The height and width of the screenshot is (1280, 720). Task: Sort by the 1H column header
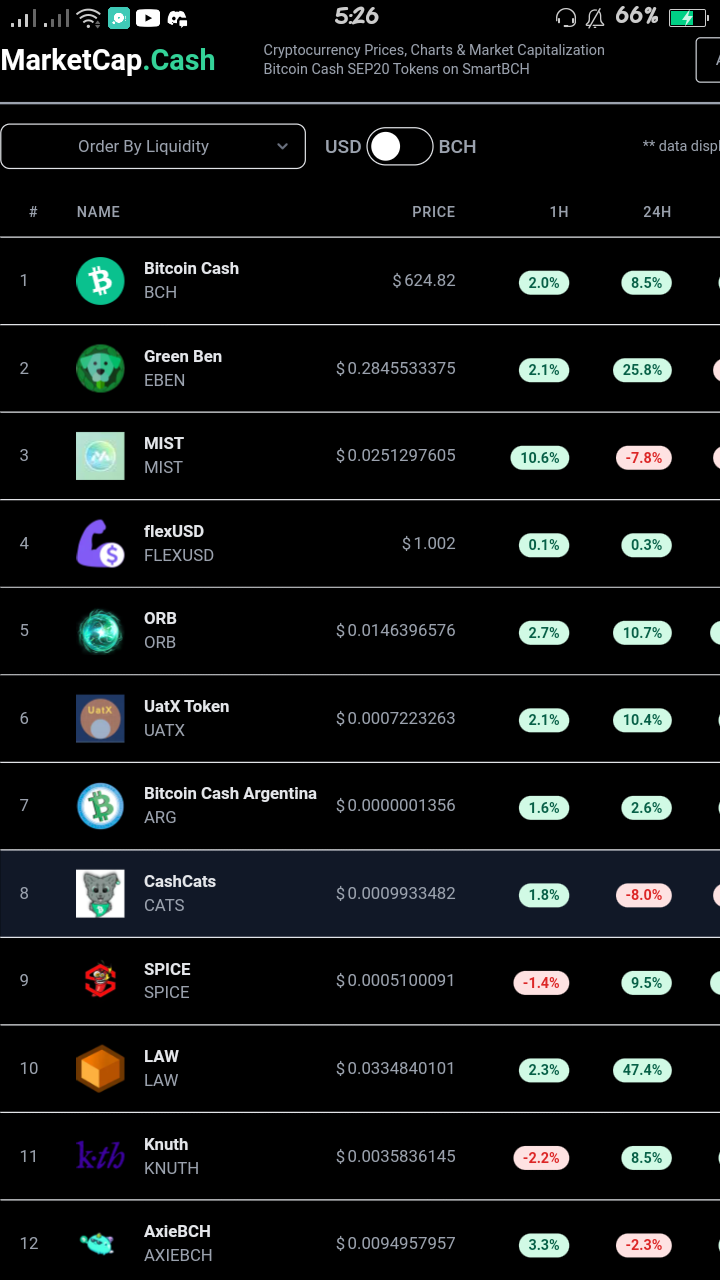(559, 212)
